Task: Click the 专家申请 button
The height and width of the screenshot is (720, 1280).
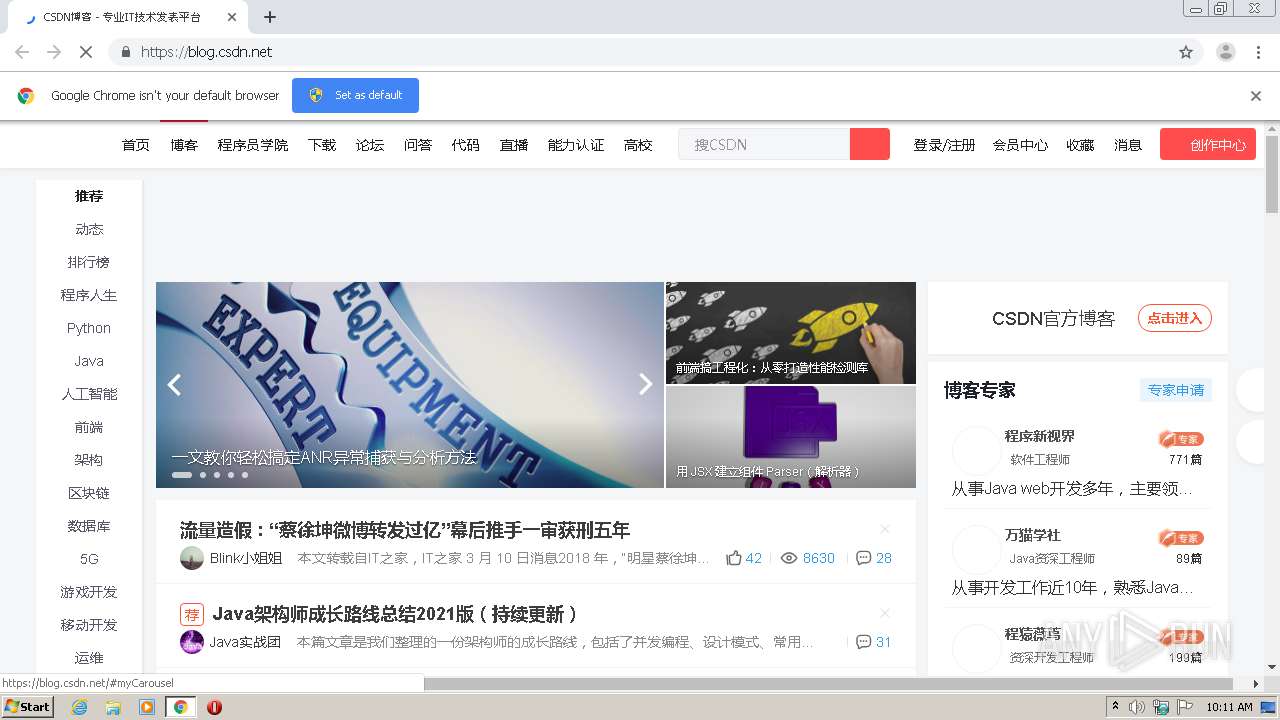Action: (x=1176, y=390)
